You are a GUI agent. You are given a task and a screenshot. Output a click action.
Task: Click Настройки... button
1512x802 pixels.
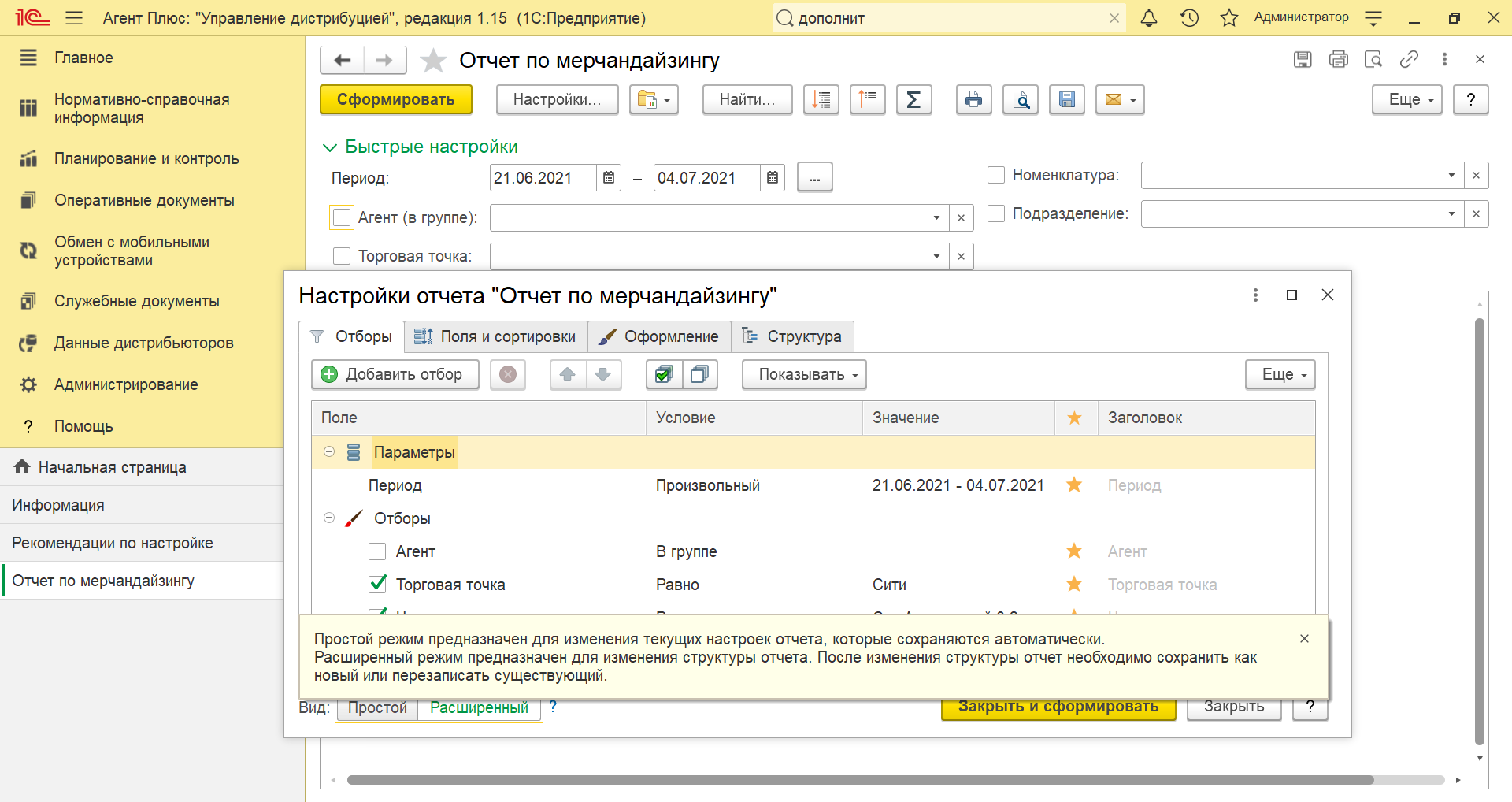(x=558, y=99)
